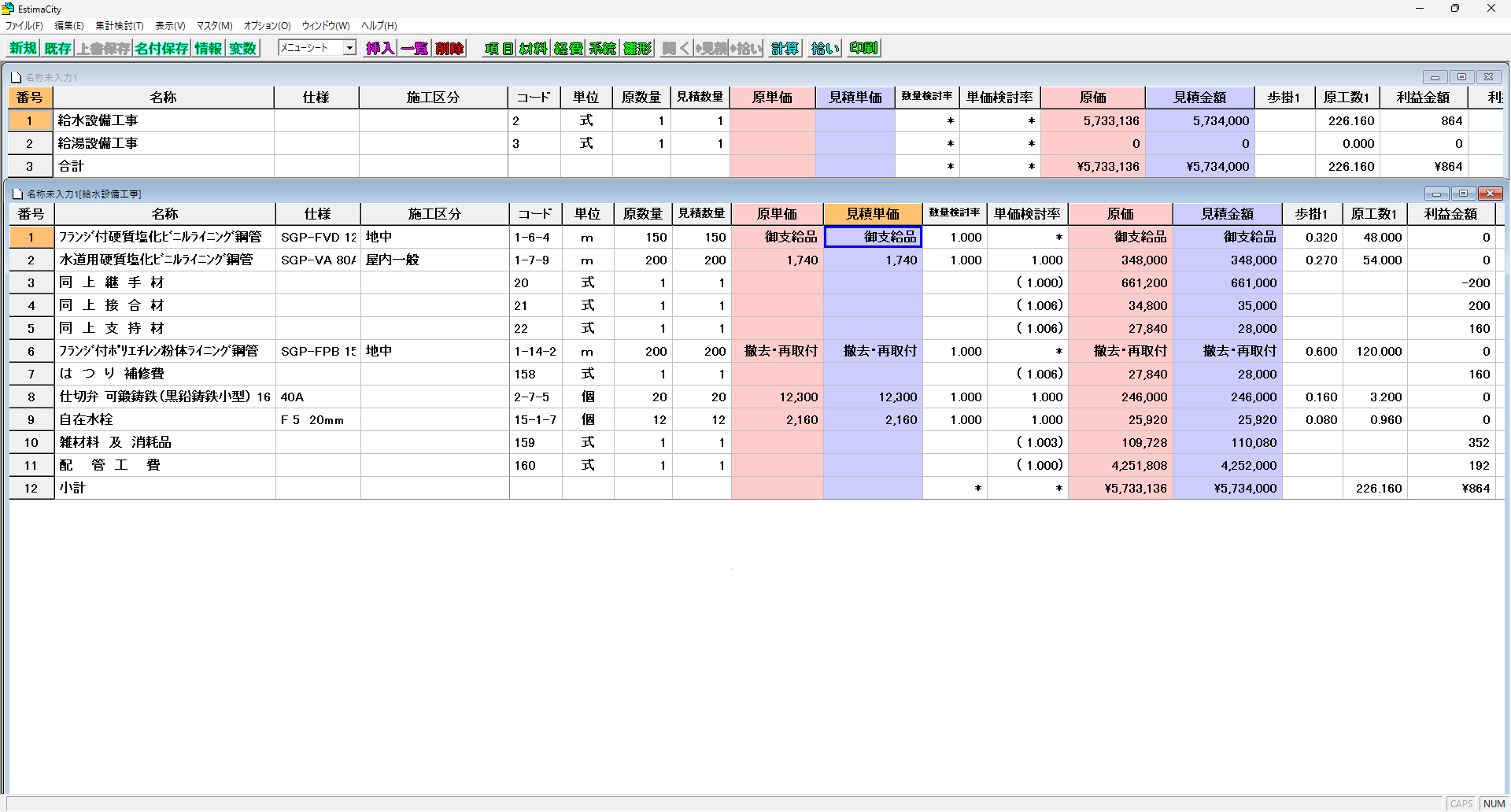Viewport: 1511px width, 812px height.
Task: Click the 新規 toolbar icon
Action: [x=22, y=48]
